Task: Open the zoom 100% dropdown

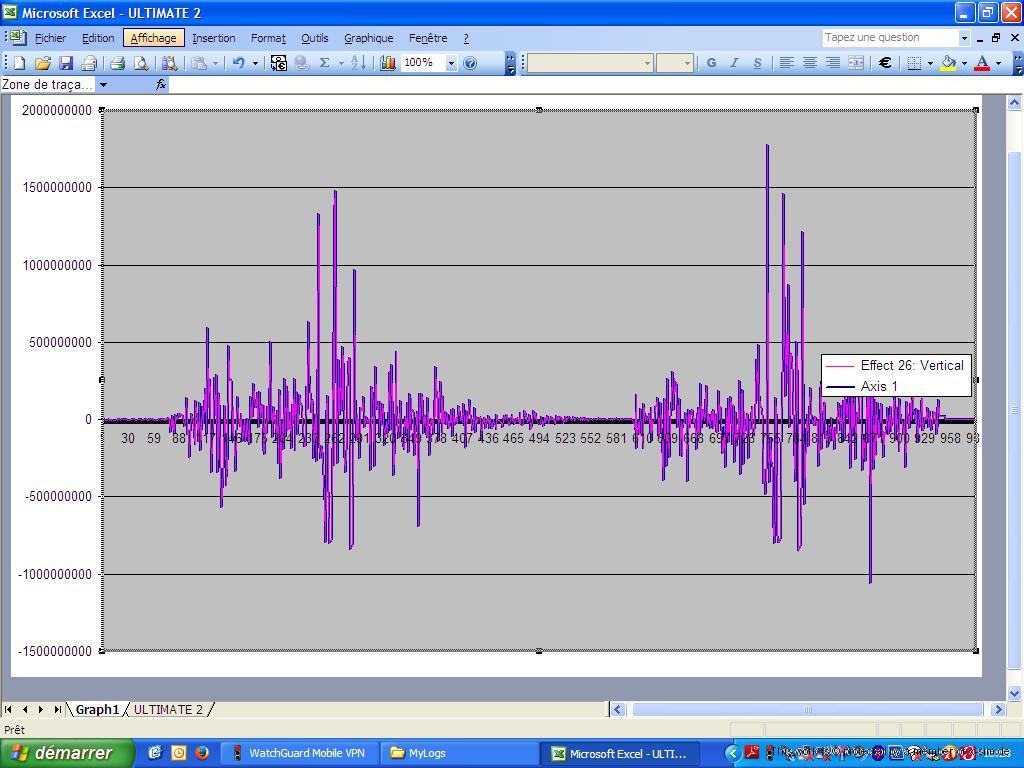Action: coord(451,63)
